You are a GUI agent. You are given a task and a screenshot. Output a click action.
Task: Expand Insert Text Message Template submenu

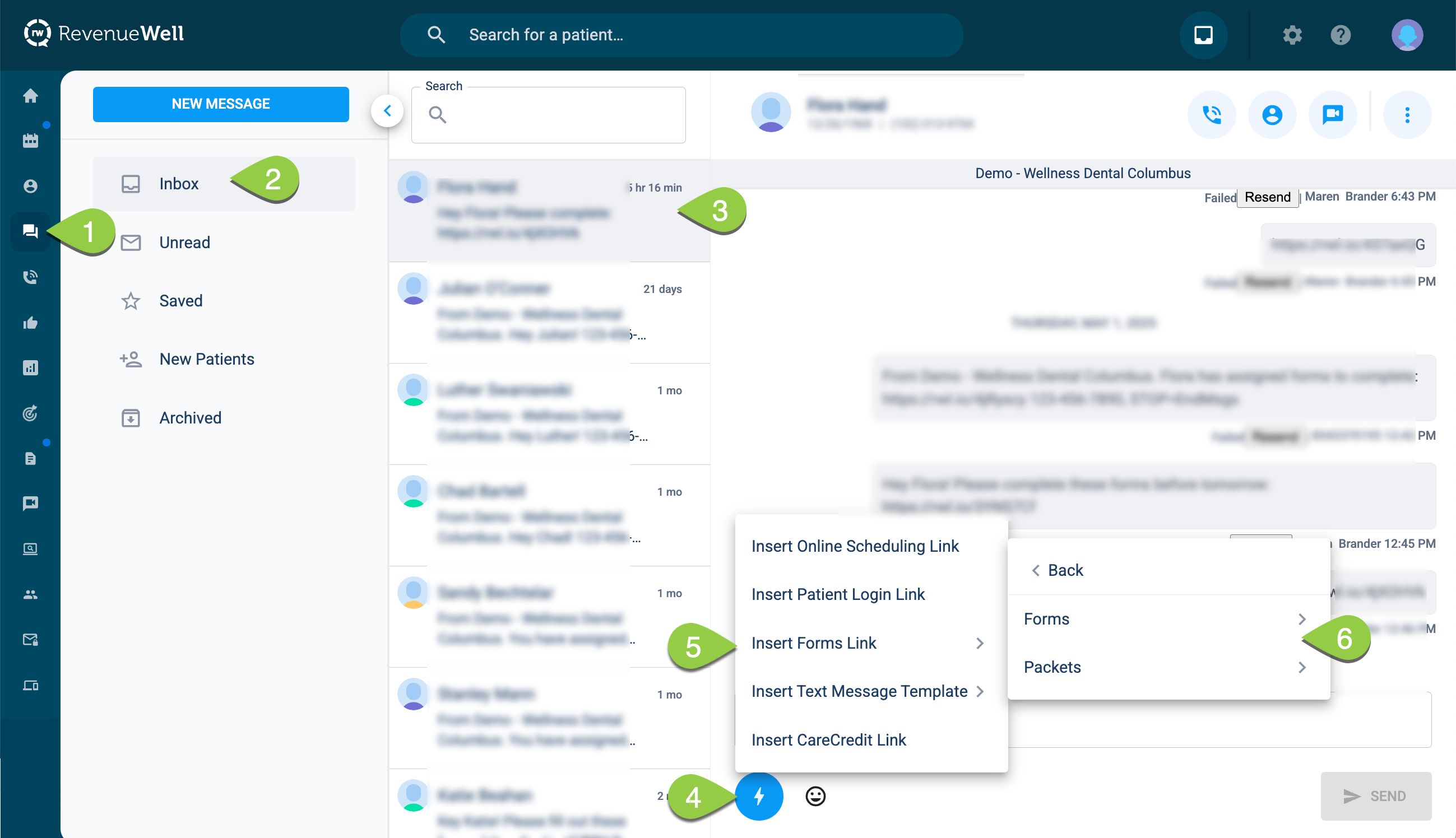pyautogui.click(x=868, y=691)
